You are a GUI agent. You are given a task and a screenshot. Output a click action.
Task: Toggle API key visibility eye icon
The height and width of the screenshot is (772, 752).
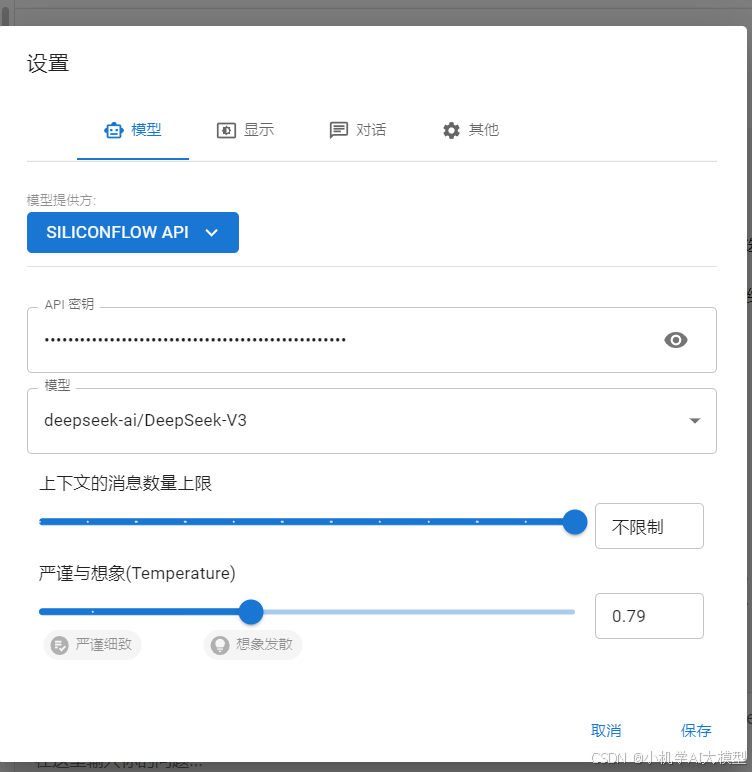676,340
